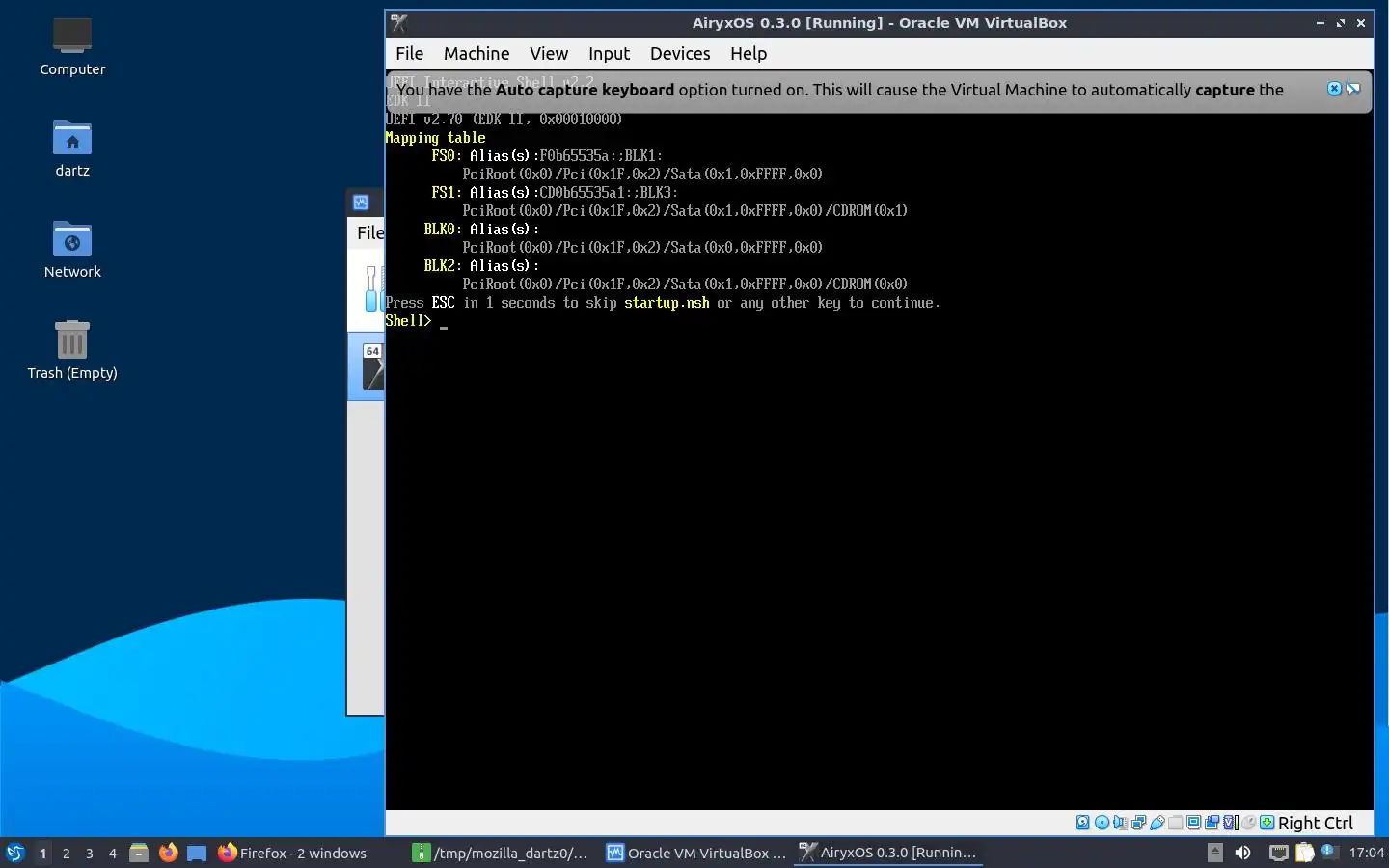
Task: Dismiss the auto capture keyboard notification
Action: tap(1334, 89)
